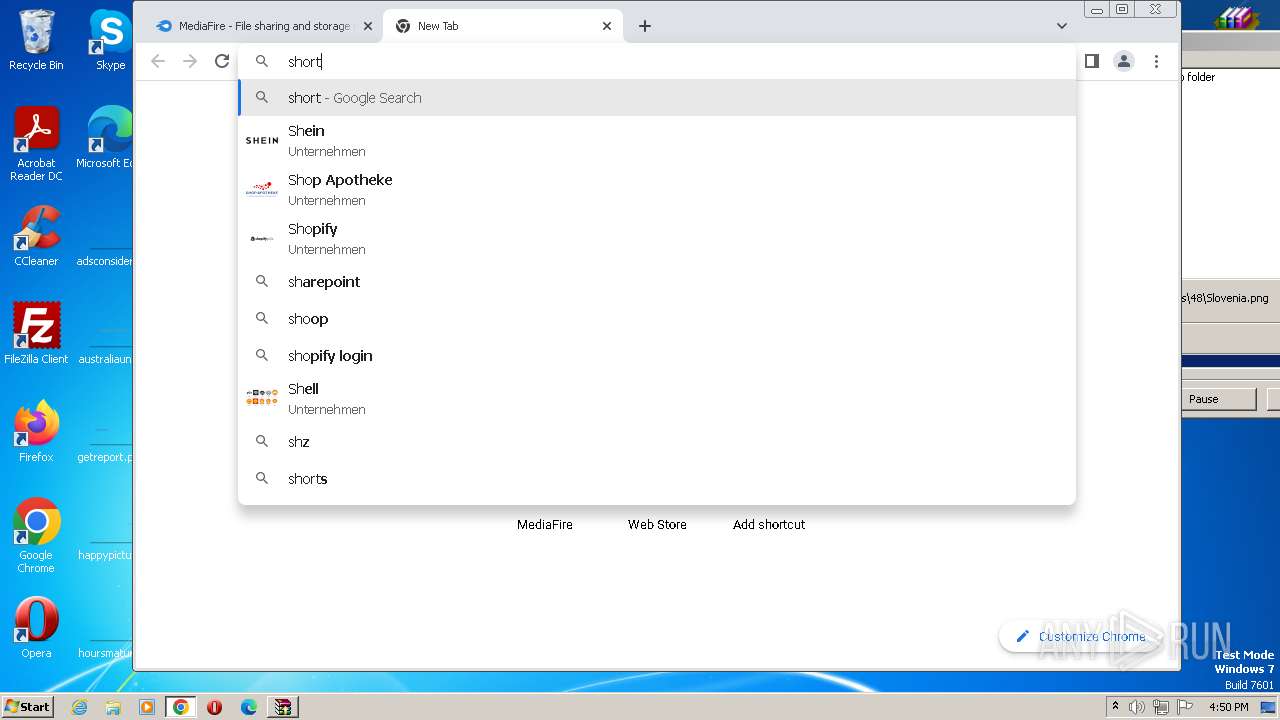Open the file explorer taskbar icon

[x=113, y=707]
